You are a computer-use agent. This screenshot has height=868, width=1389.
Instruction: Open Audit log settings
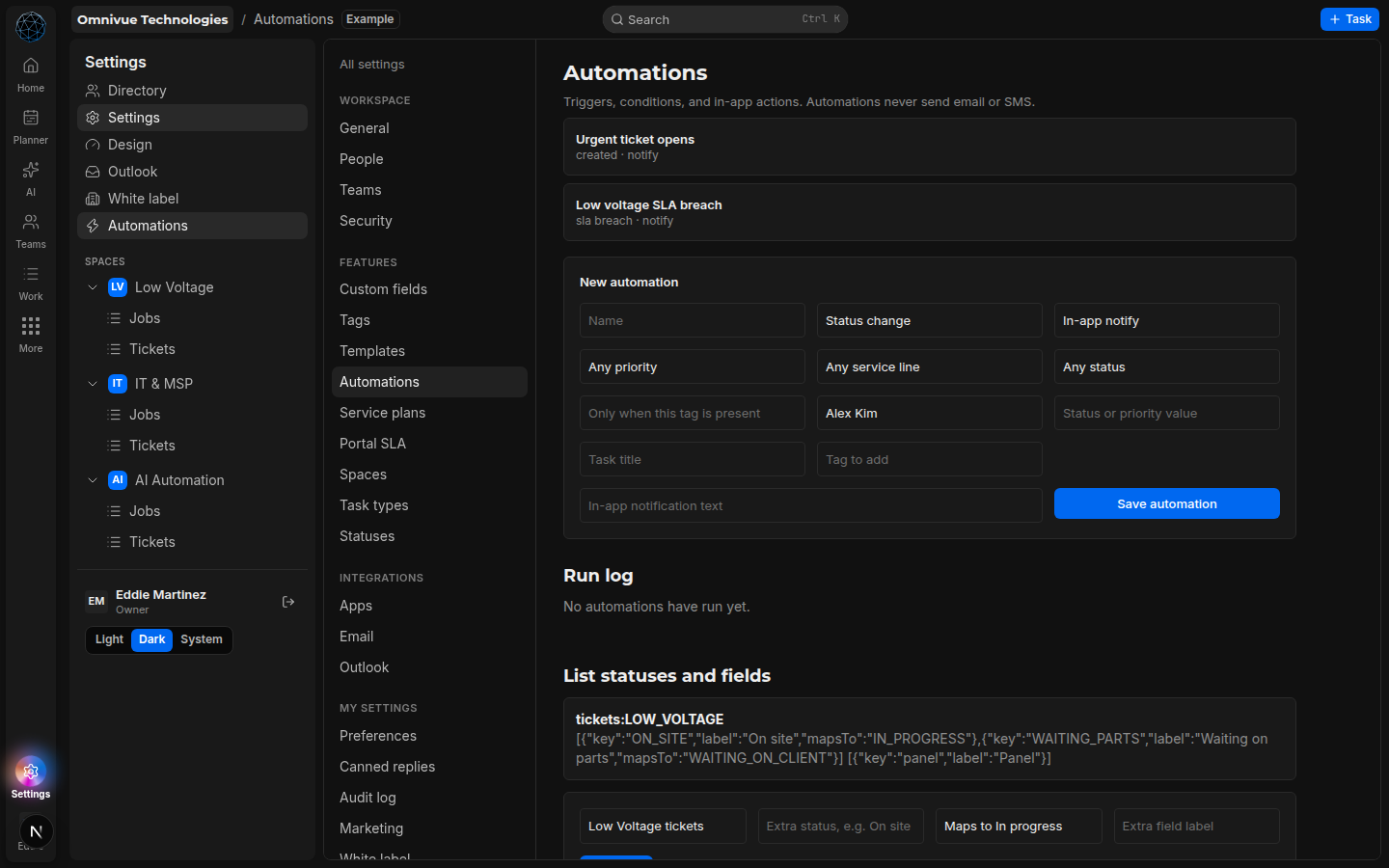[429, 798]
